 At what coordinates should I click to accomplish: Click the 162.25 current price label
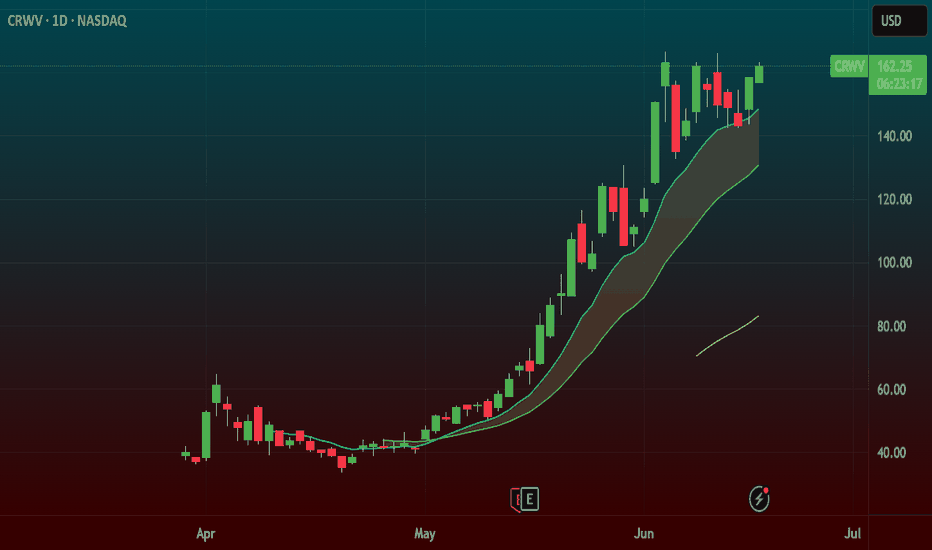click(895, 66)
